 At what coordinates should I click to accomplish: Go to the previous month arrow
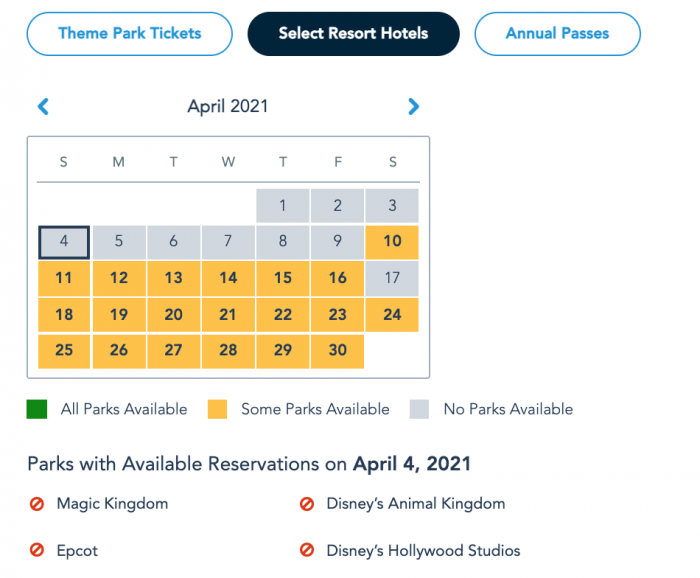(x=43, y=107)
